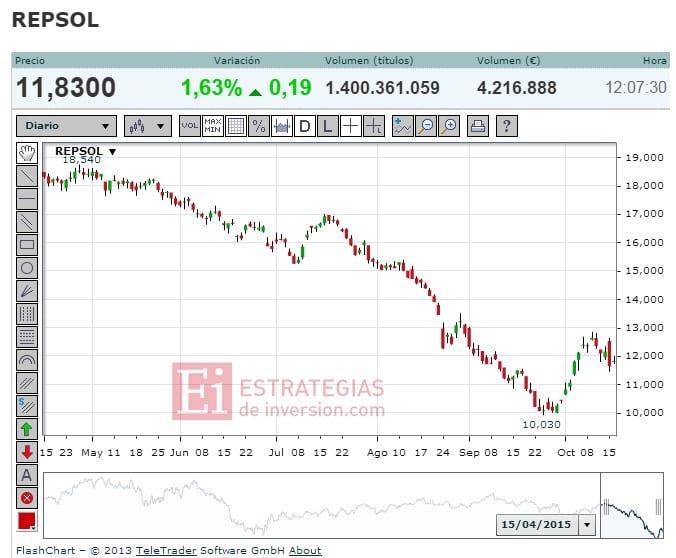The width and height of the screenshot is (676, 558).
Task: Click the Variación column header
Action: 237,60
